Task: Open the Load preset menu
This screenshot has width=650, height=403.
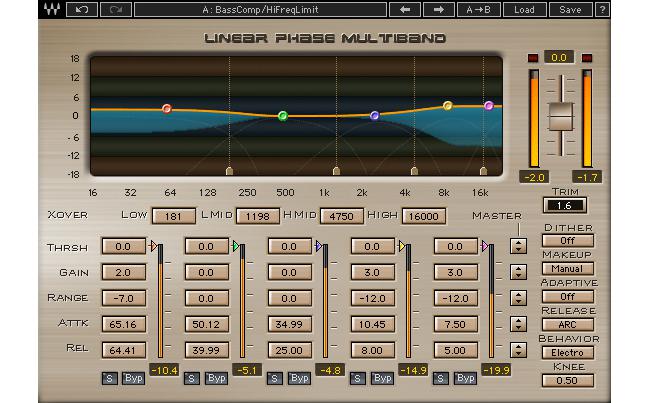Action: click(x=525, y=10)
